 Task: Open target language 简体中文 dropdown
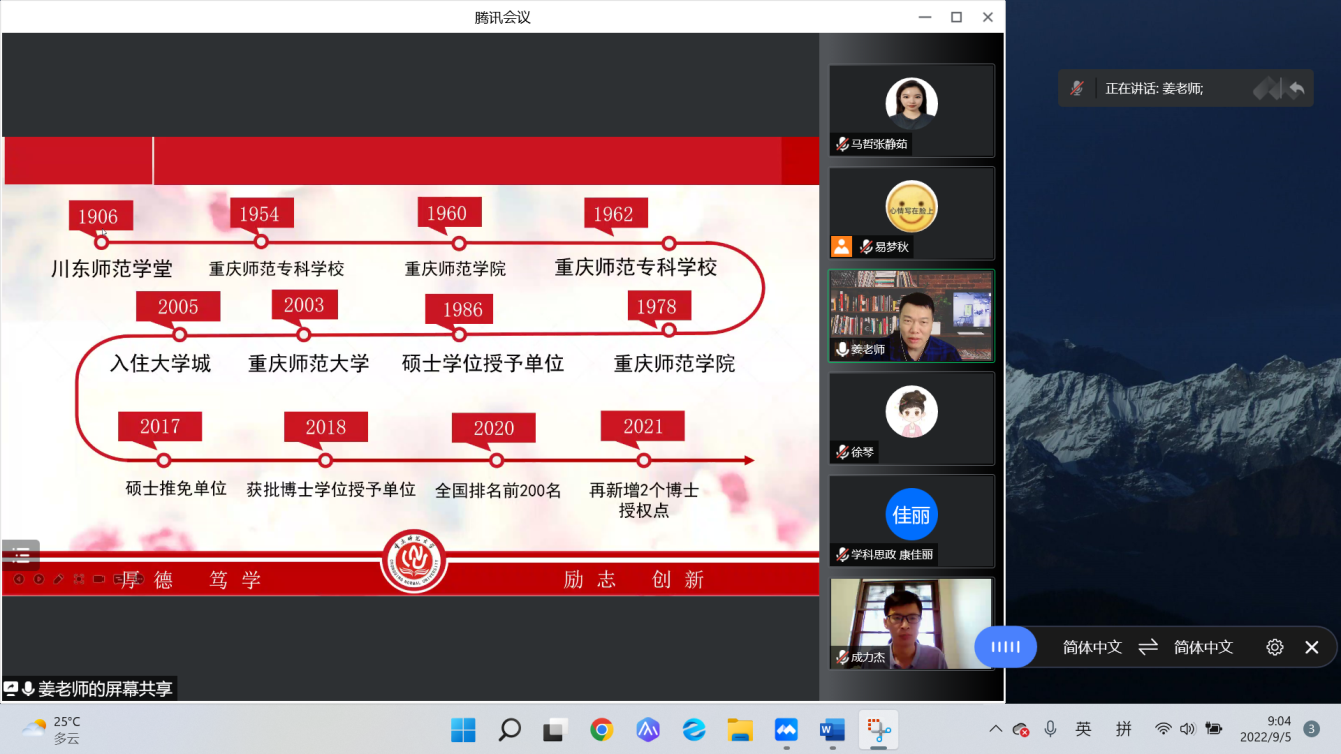(x=1203, y=647)
